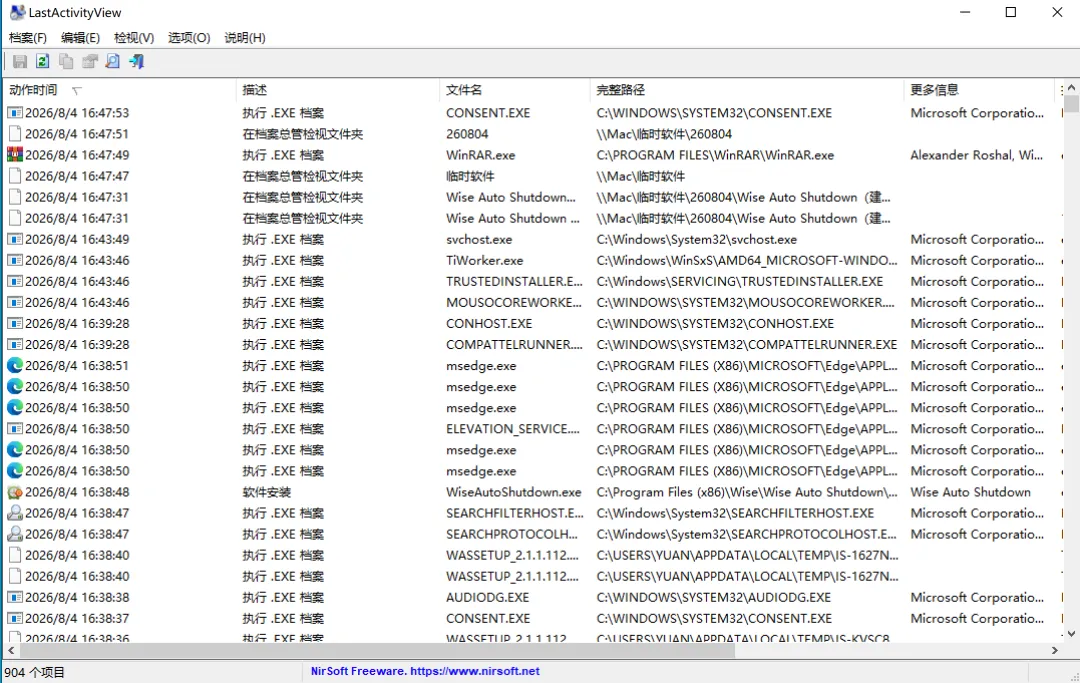Sort by the 动作时间 column header
The image size is (1080, 683).
pyautogui.click(x=119, y=90)
